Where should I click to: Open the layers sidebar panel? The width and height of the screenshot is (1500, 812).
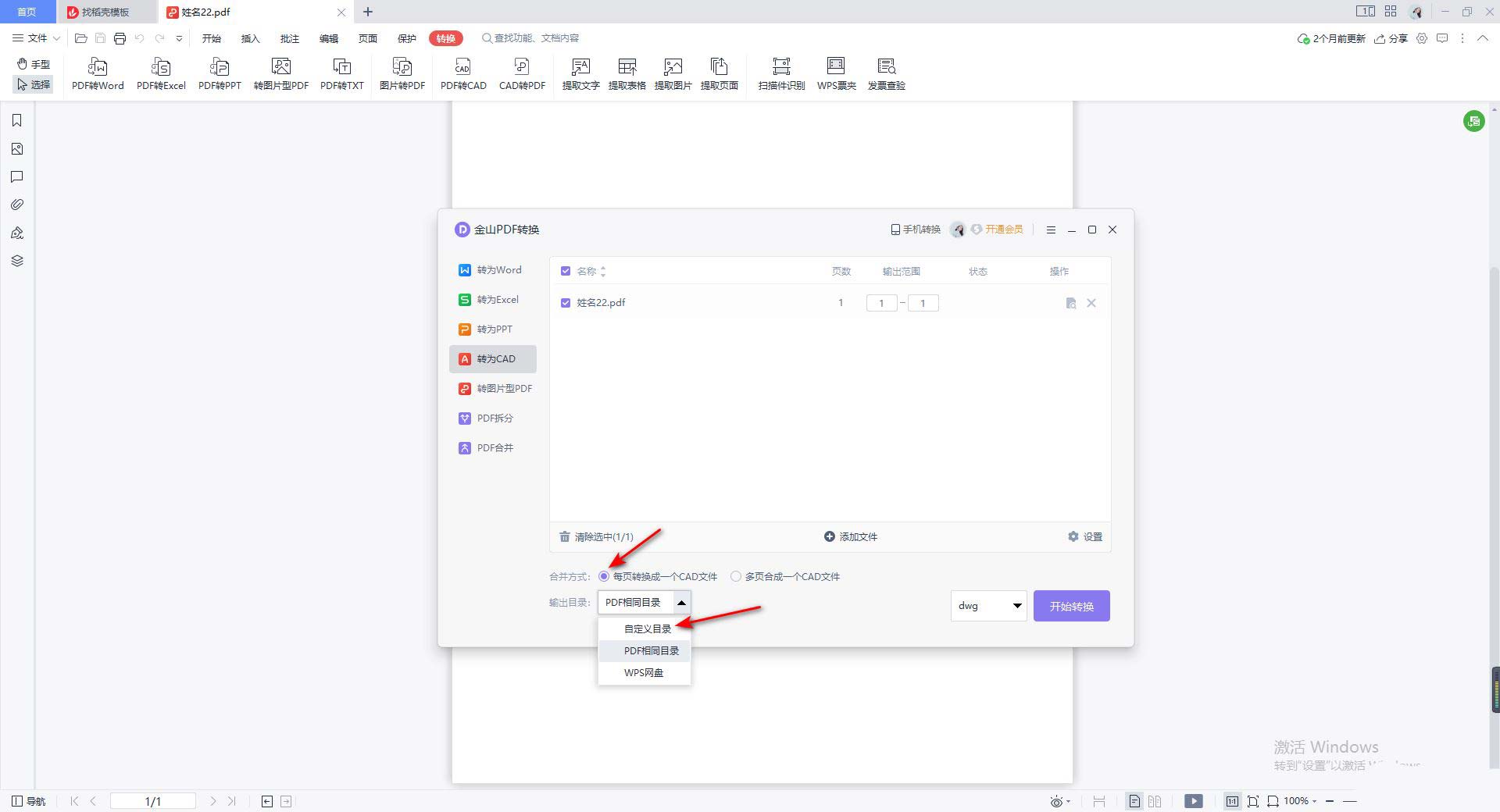[x=17, y=261]
